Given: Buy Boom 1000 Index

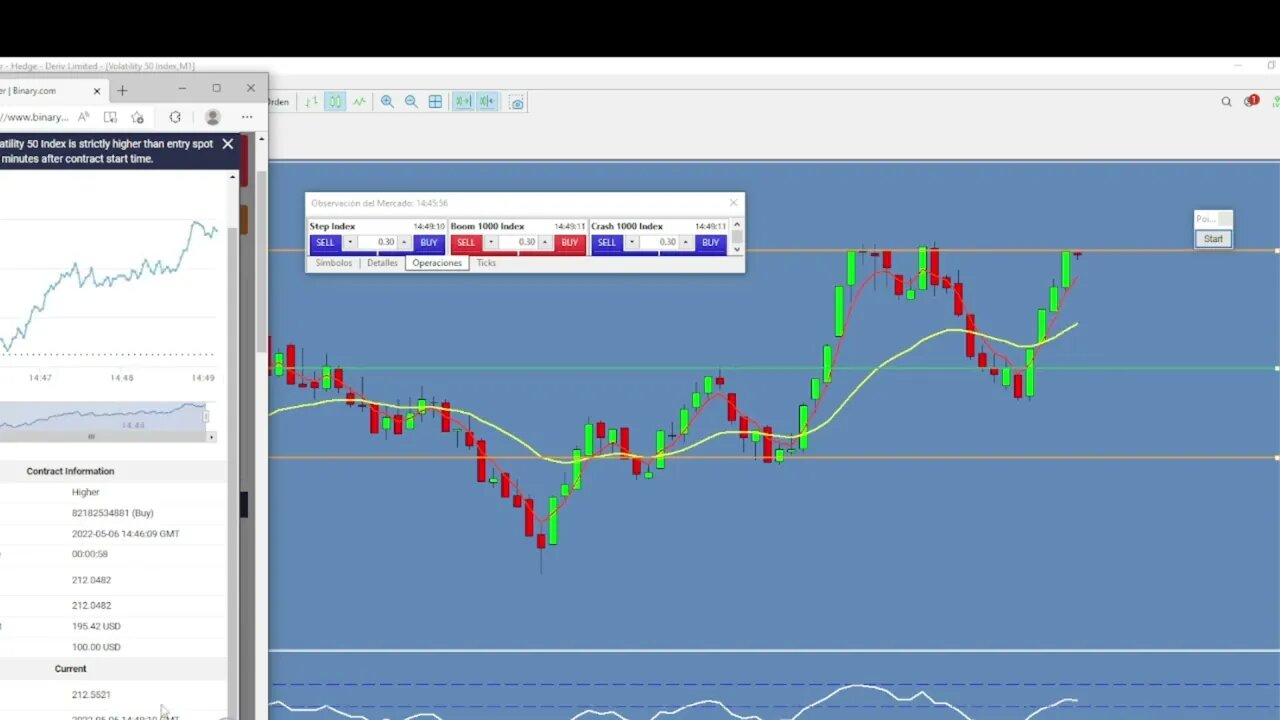Looking at the screenshot, I should coord(570,242).
